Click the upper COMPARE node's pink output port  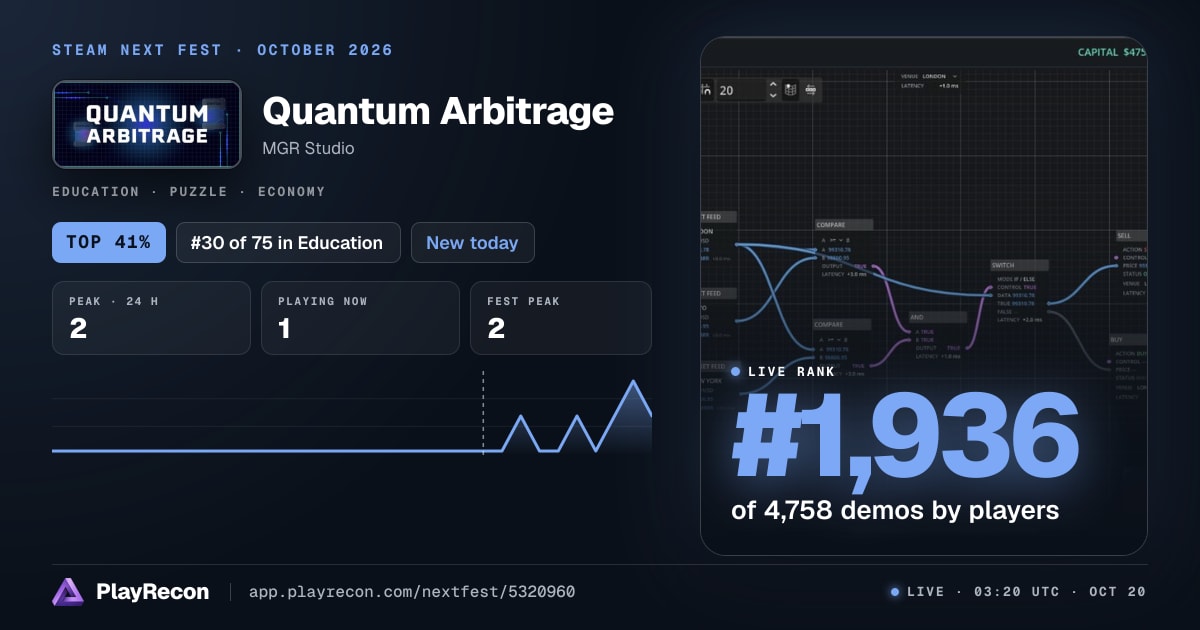click(x=873, y=266)
